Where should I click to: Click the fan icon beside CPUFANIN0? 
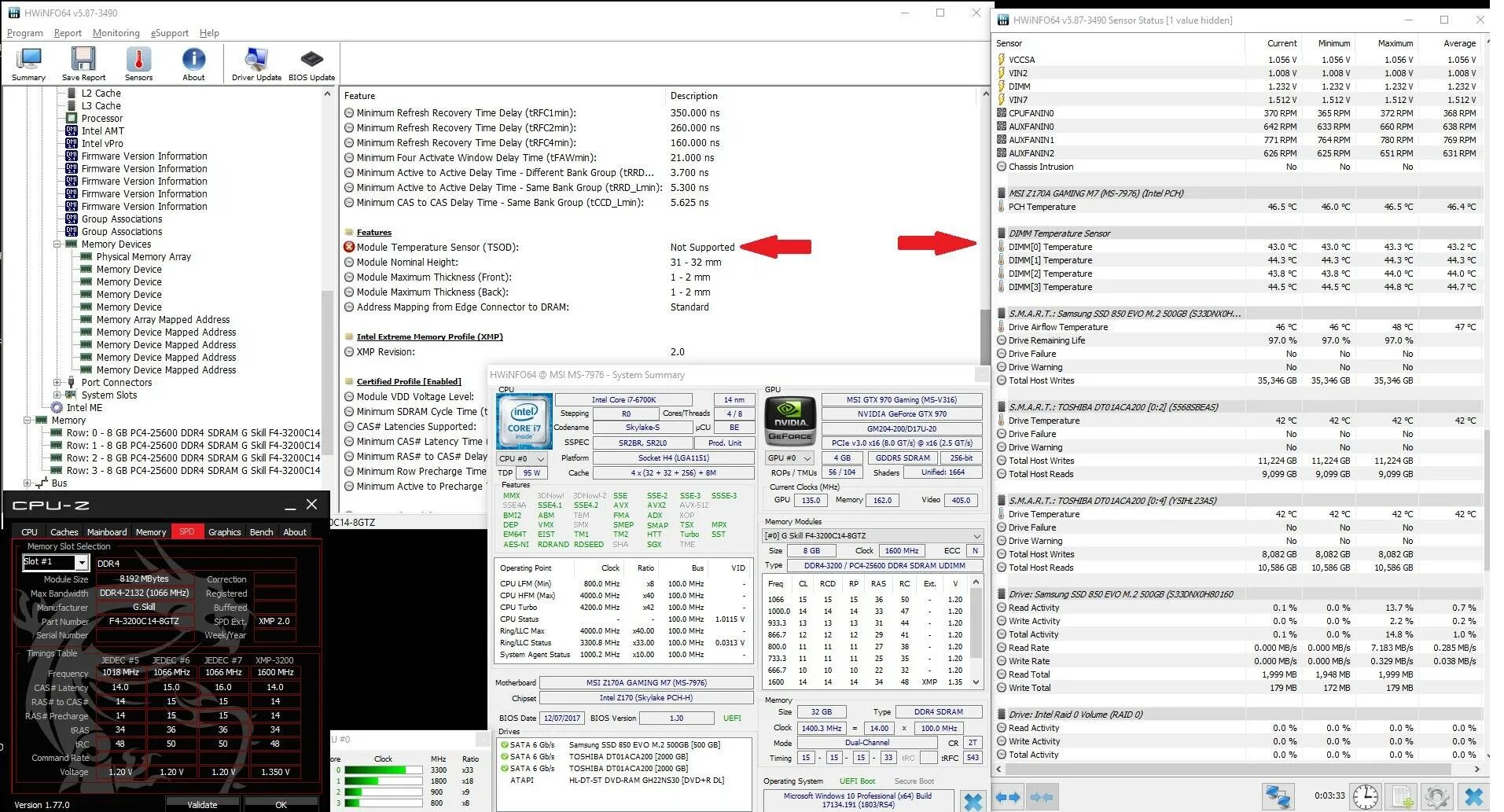pyautogui.click(x=1002, y=113)
